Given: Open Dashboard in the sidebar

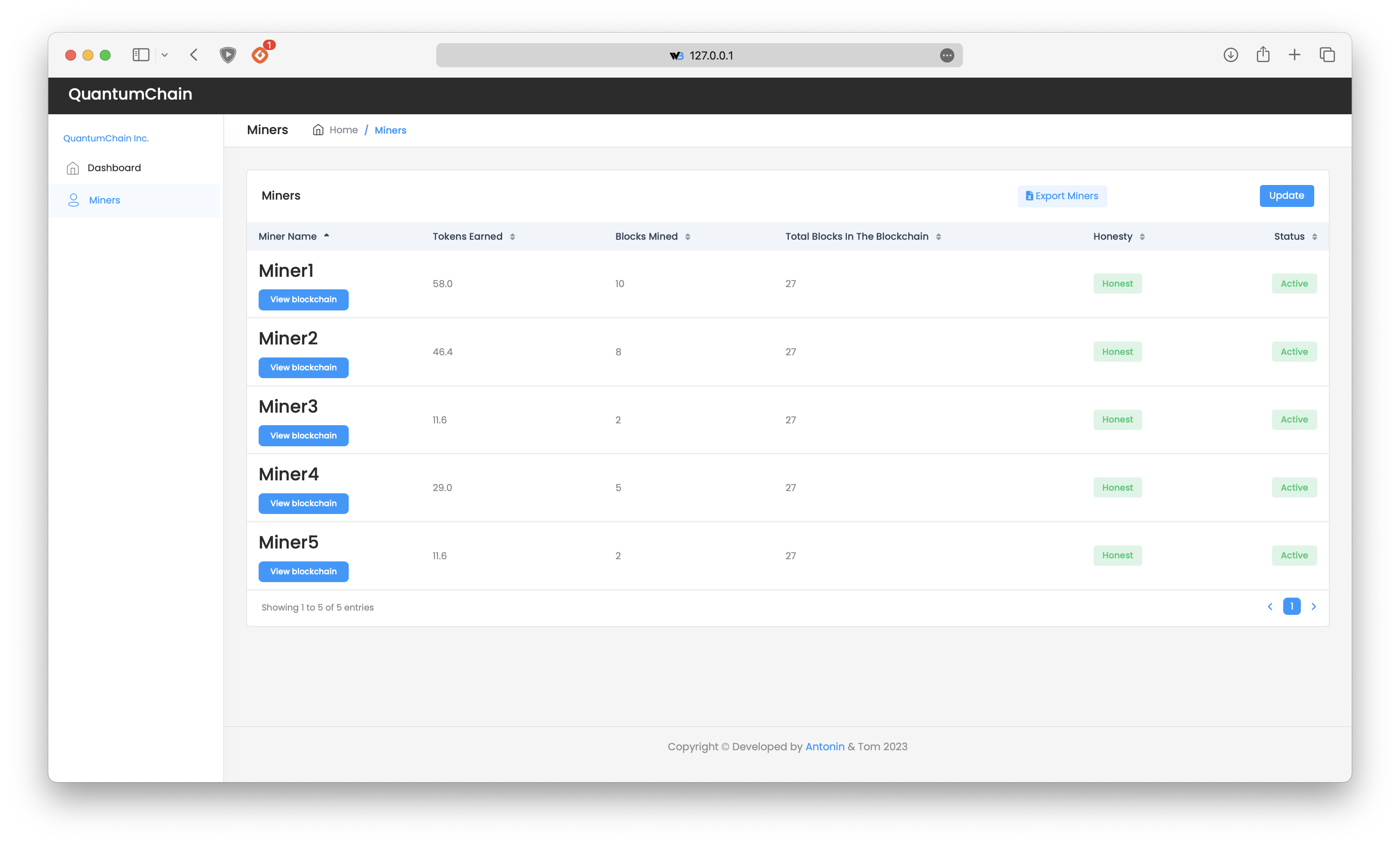Looking at the screenshot, I should point(114,168).
